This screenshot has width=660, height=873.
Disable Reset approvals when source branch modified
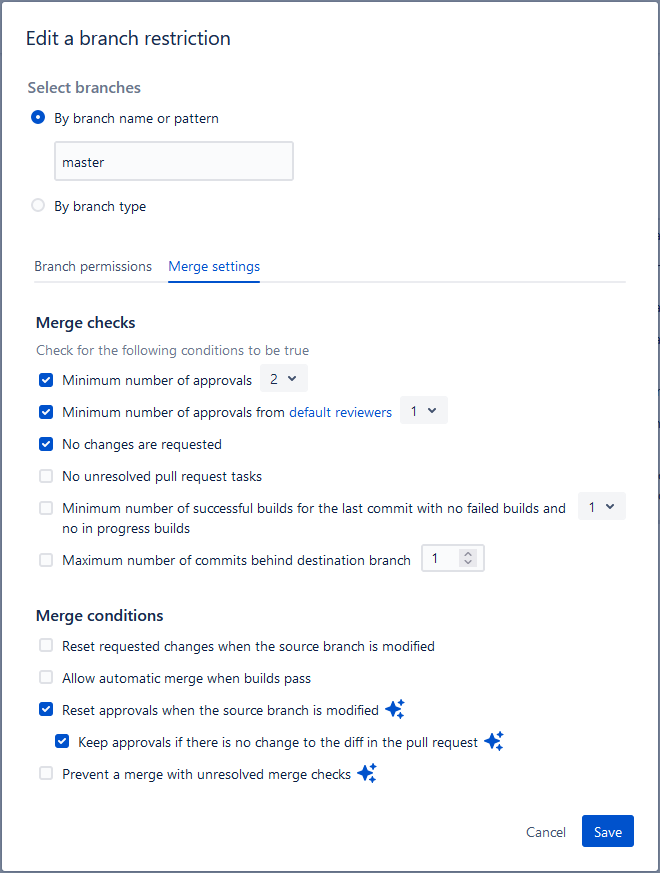[x=45, y=709]
